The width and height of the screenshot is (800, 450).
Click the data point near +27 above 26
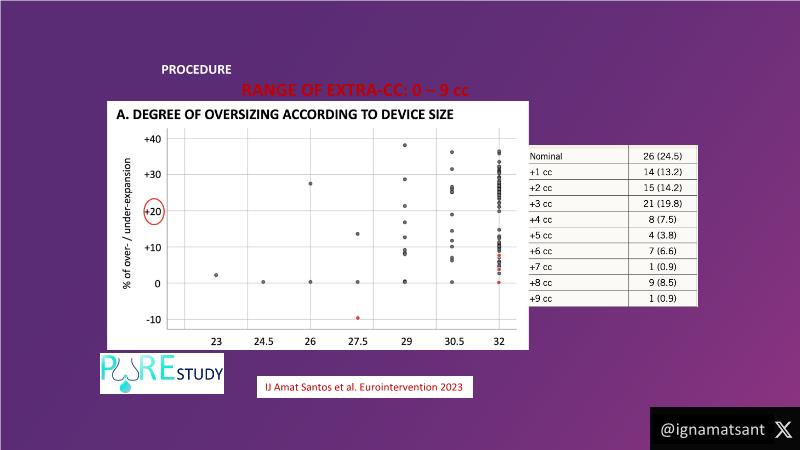point(310,184)
